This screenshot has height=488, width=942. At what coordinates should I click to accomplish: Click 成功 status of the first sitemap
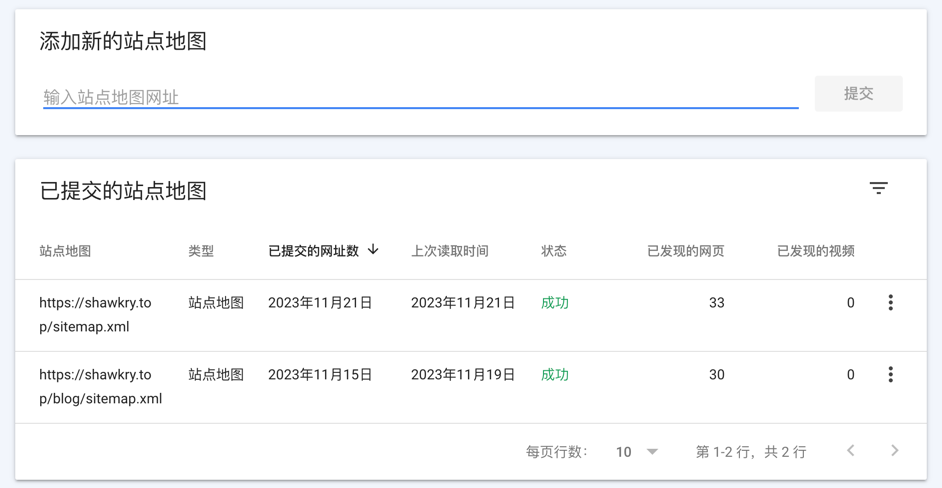point(554,303)
